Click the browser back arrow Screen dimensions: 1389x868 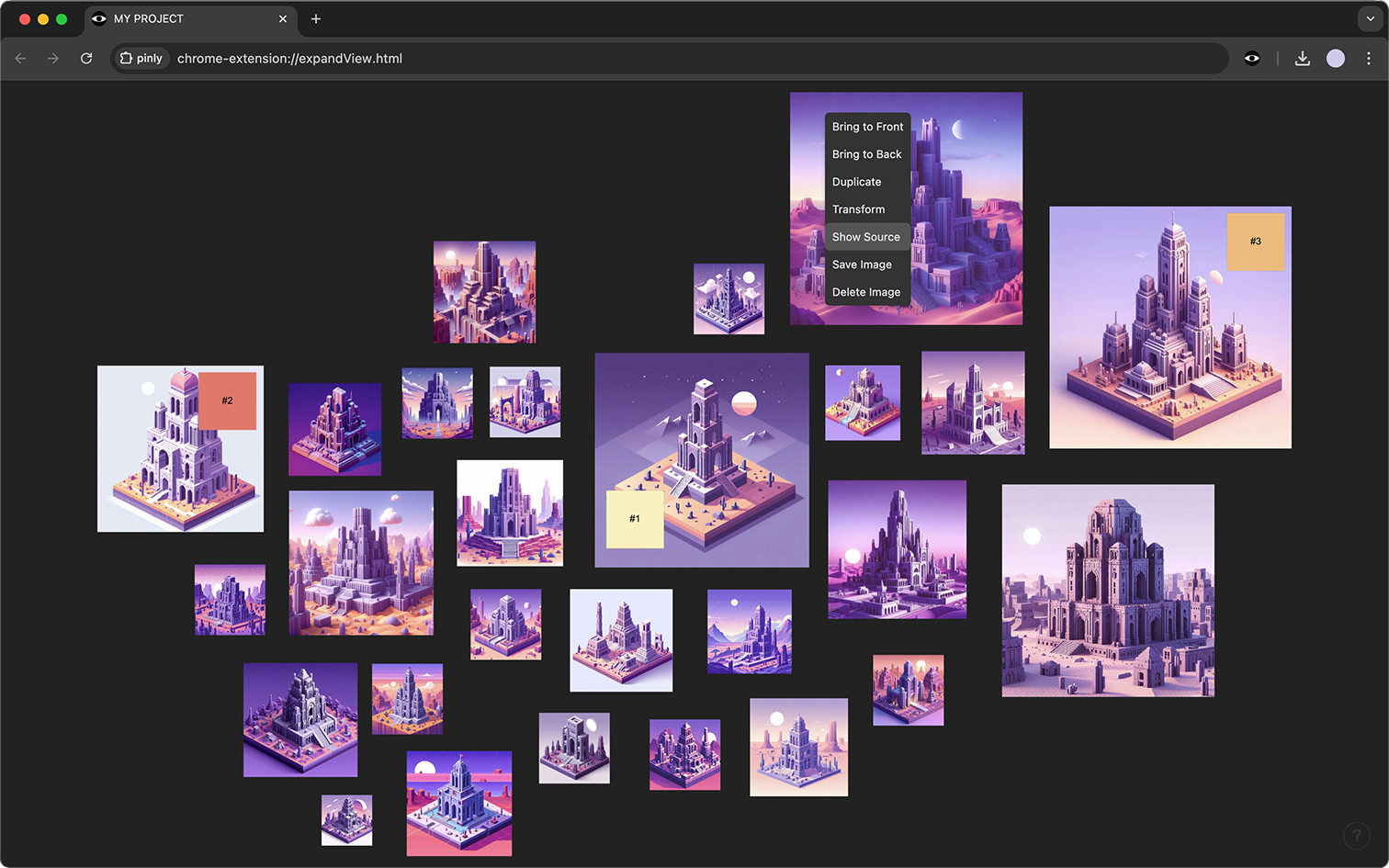20,58
